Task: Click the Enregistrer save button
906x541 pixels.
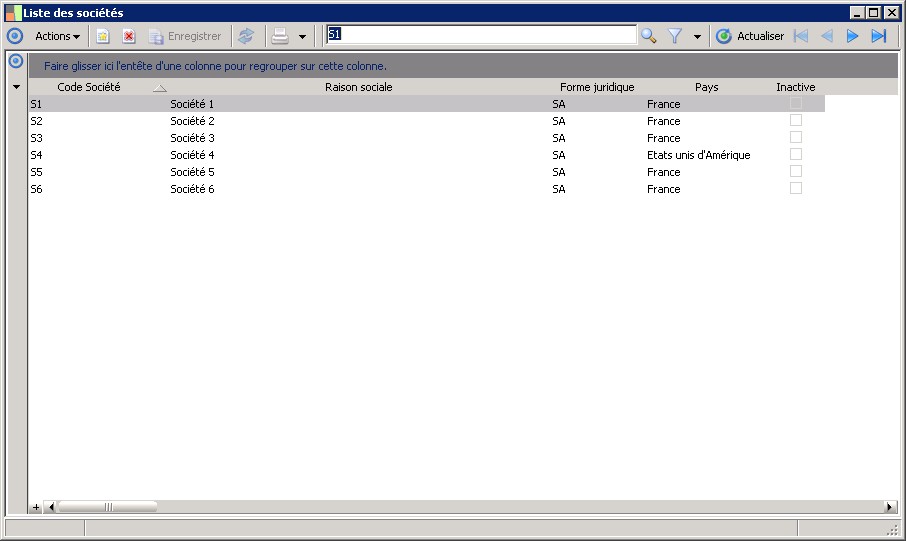Action: point(185,36)
